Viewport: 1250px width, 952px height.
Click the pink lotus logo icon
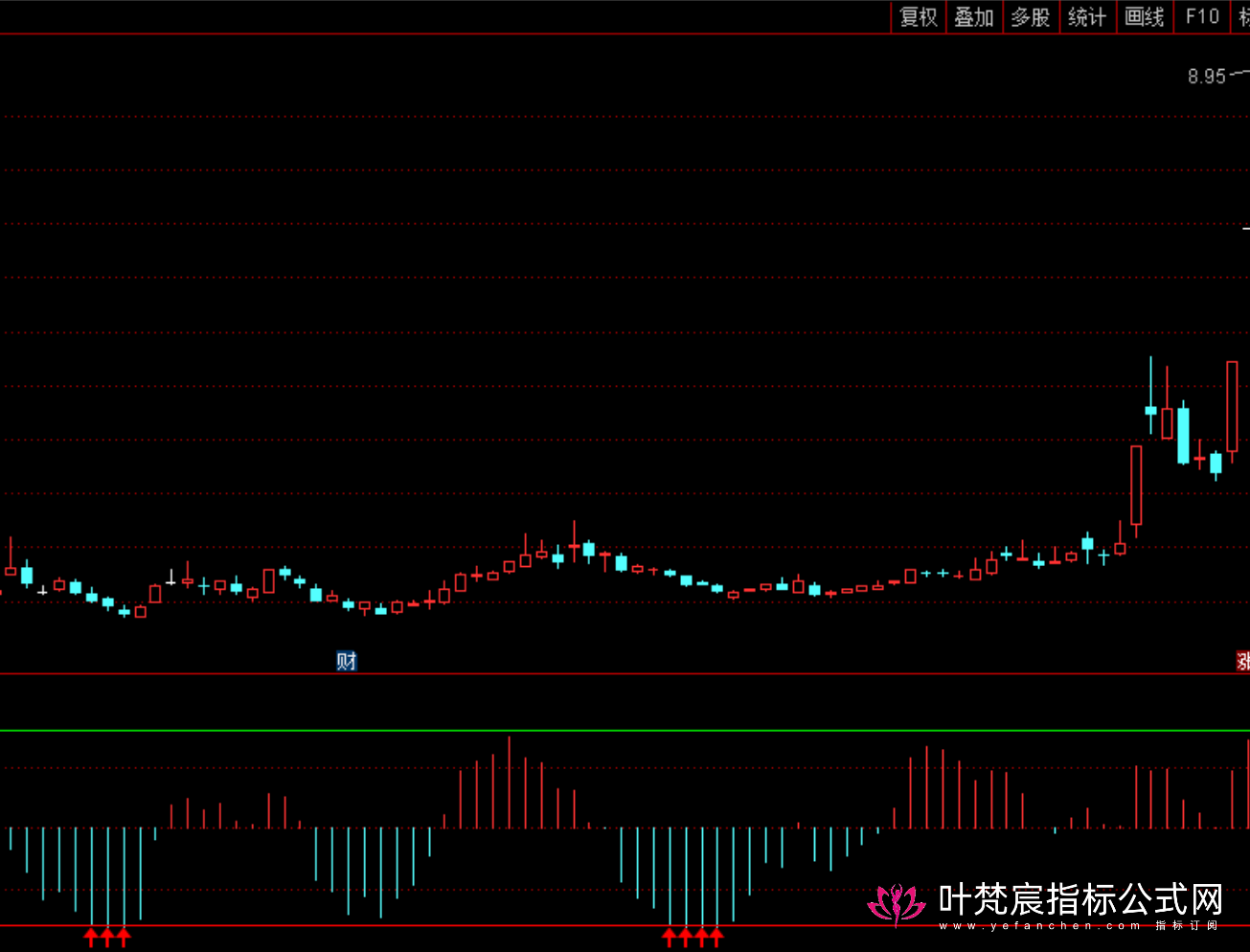point(897,903)
